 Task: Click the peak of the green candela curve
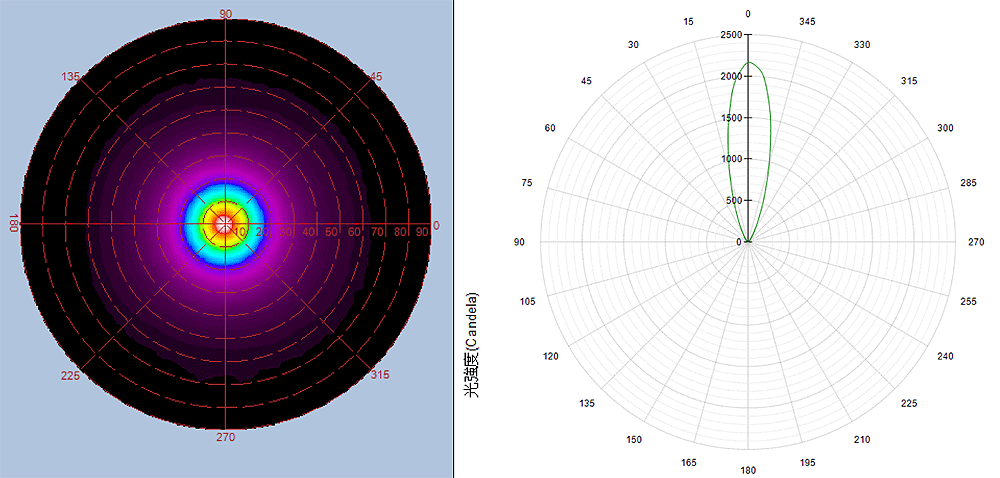(749, 63)
